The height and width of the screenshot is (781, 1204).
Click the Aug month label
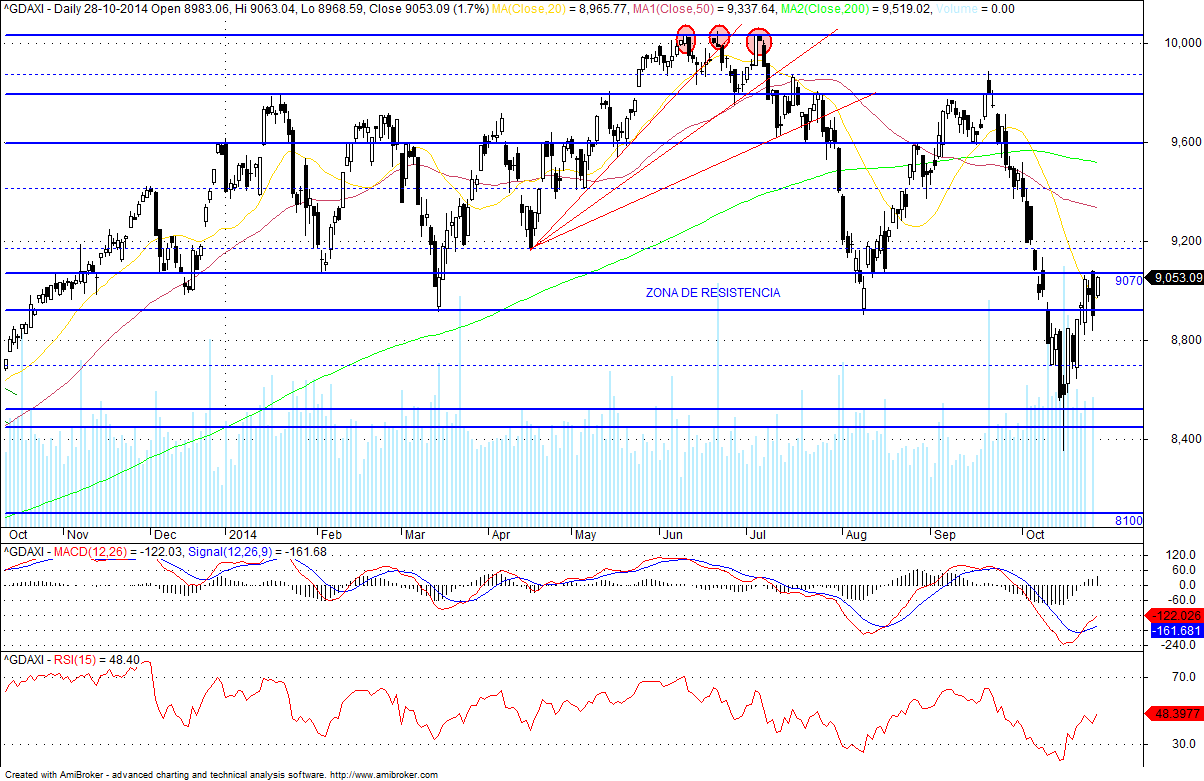[x=856, y=534]
